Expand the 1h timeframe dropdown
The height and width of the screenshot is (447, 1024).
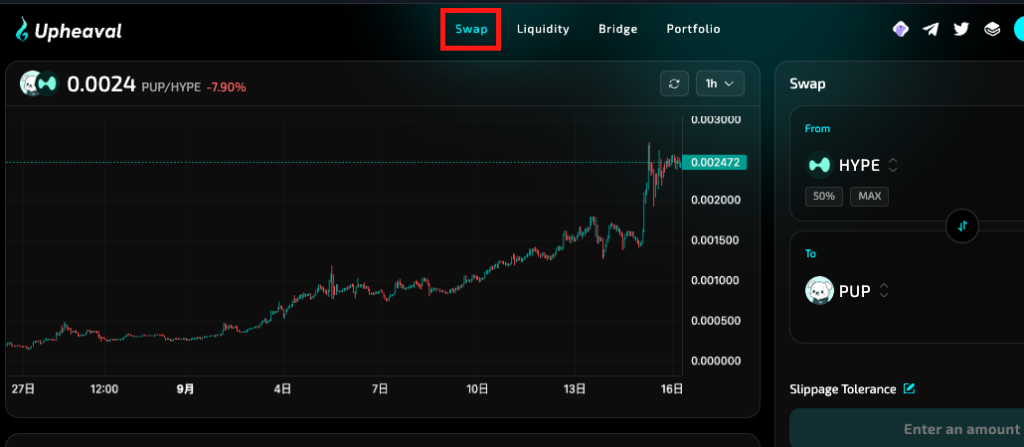point(720,84)
